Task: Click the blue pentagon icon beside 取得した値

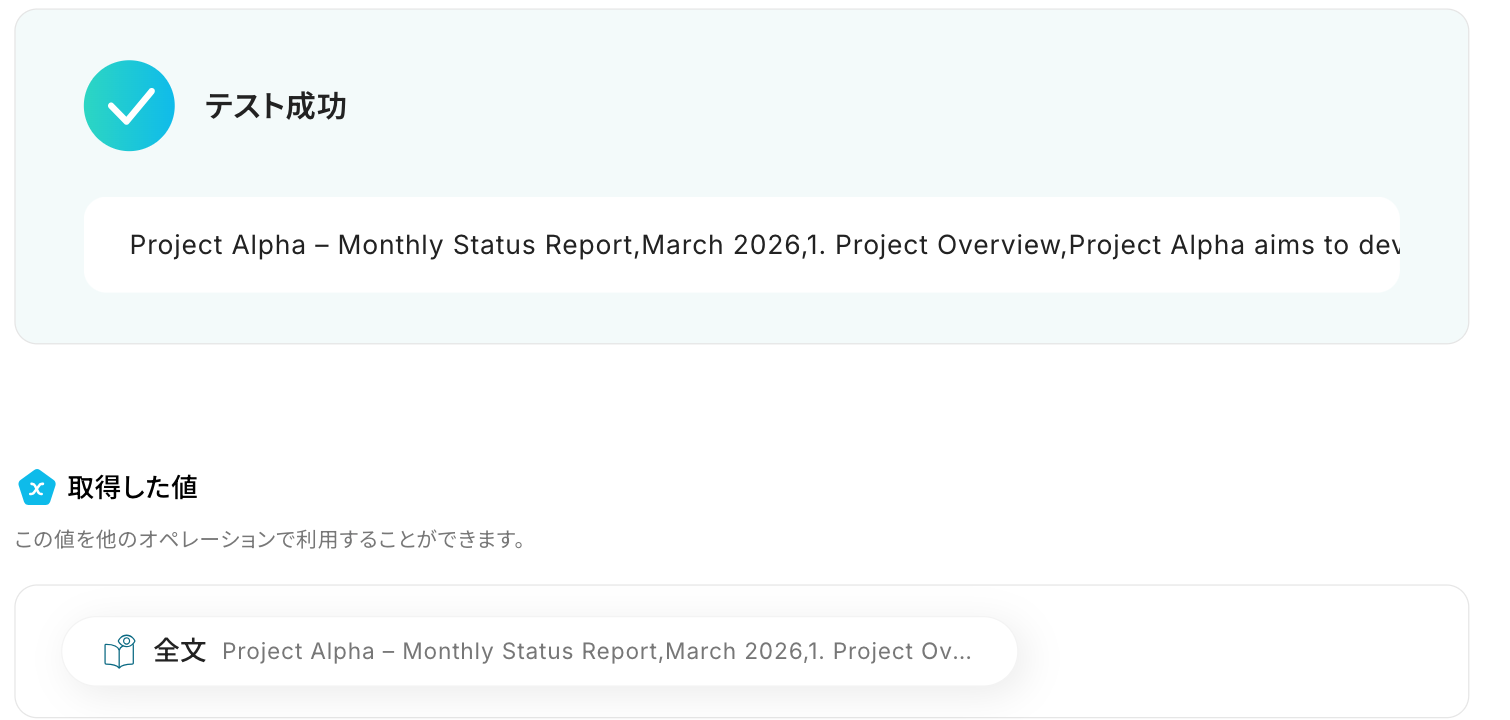Action: 37,488
